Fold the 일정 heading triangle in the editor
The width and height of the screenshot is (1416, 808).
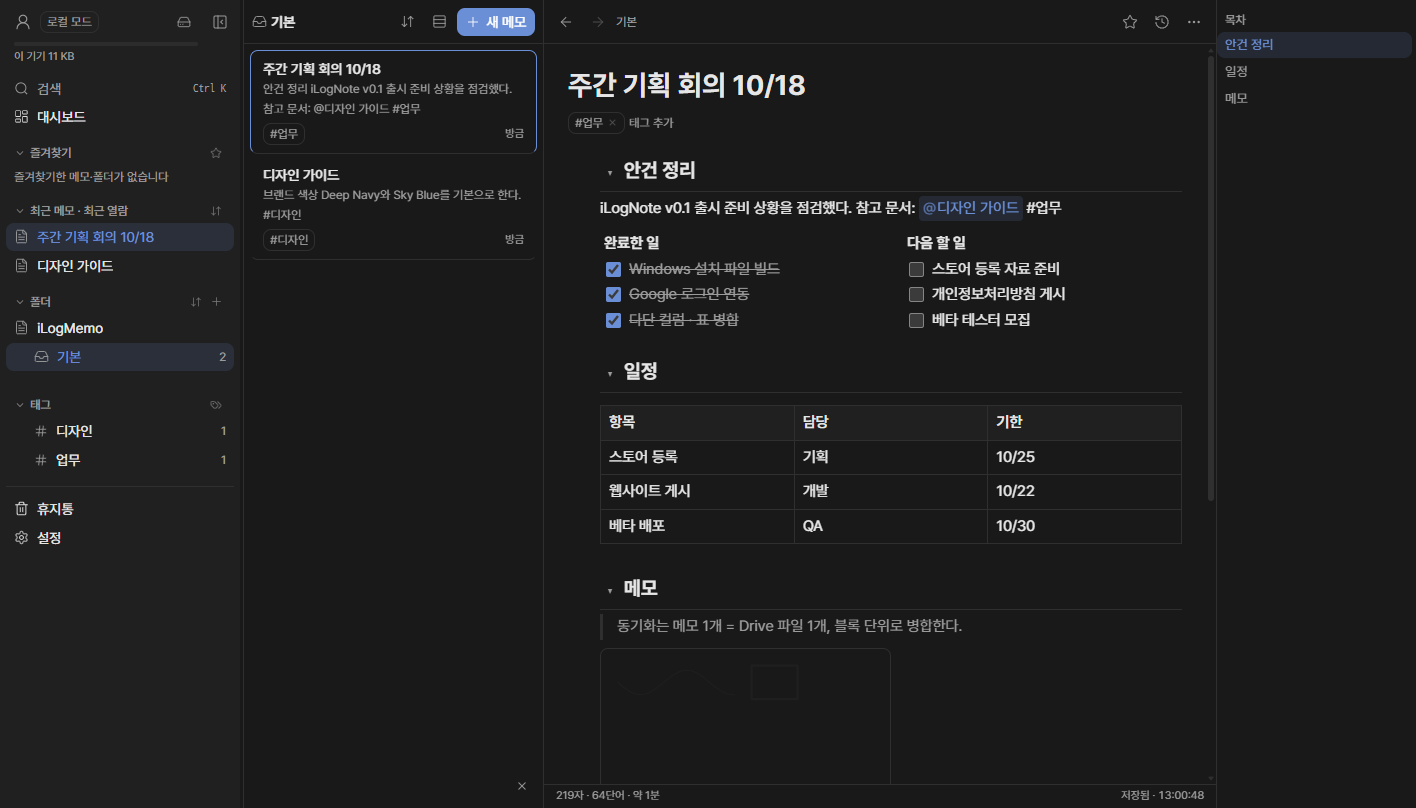click(x=610, y=374)
